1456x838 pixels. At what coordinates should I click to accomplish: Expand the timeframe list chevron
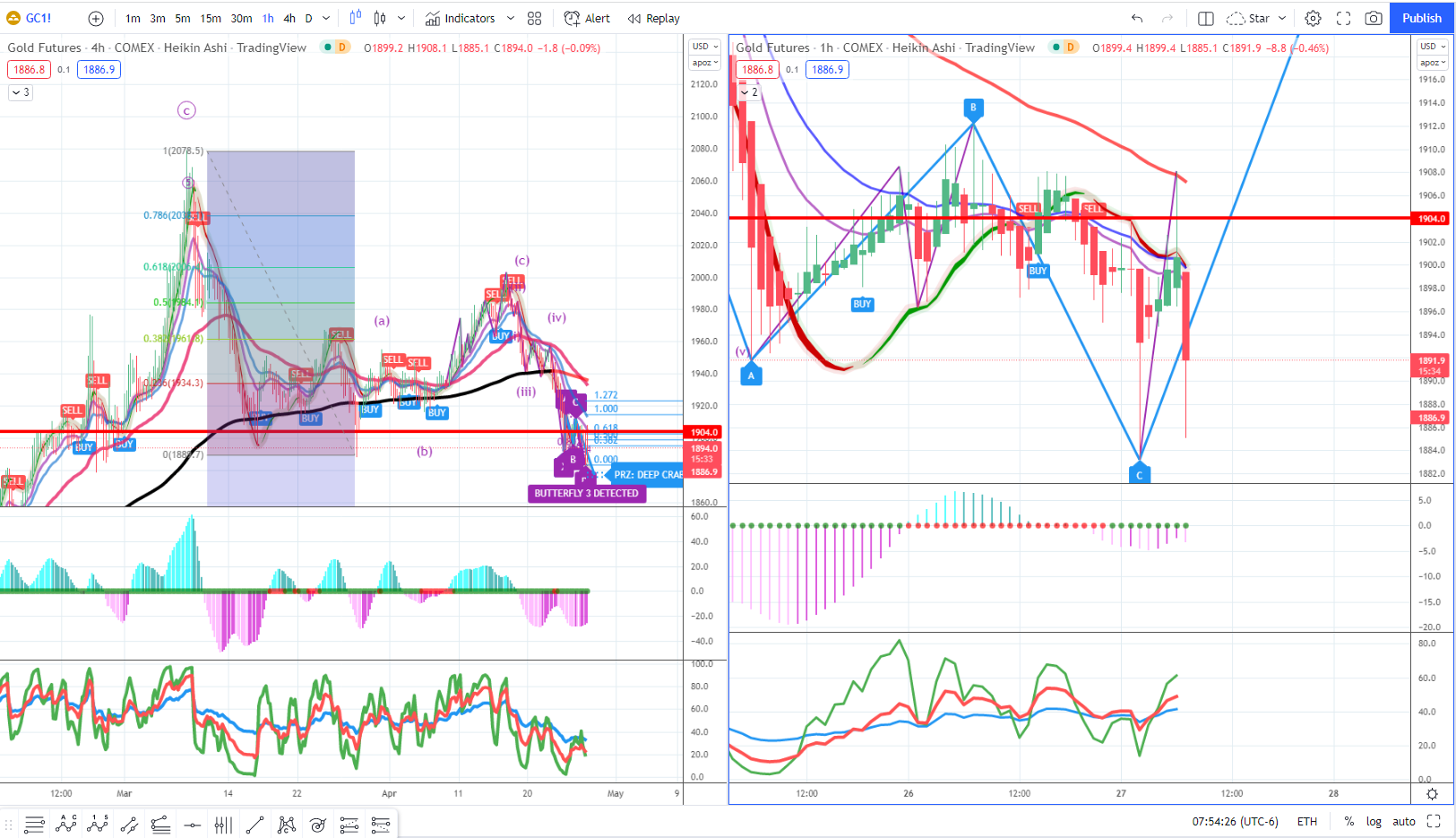click(326, 18)
